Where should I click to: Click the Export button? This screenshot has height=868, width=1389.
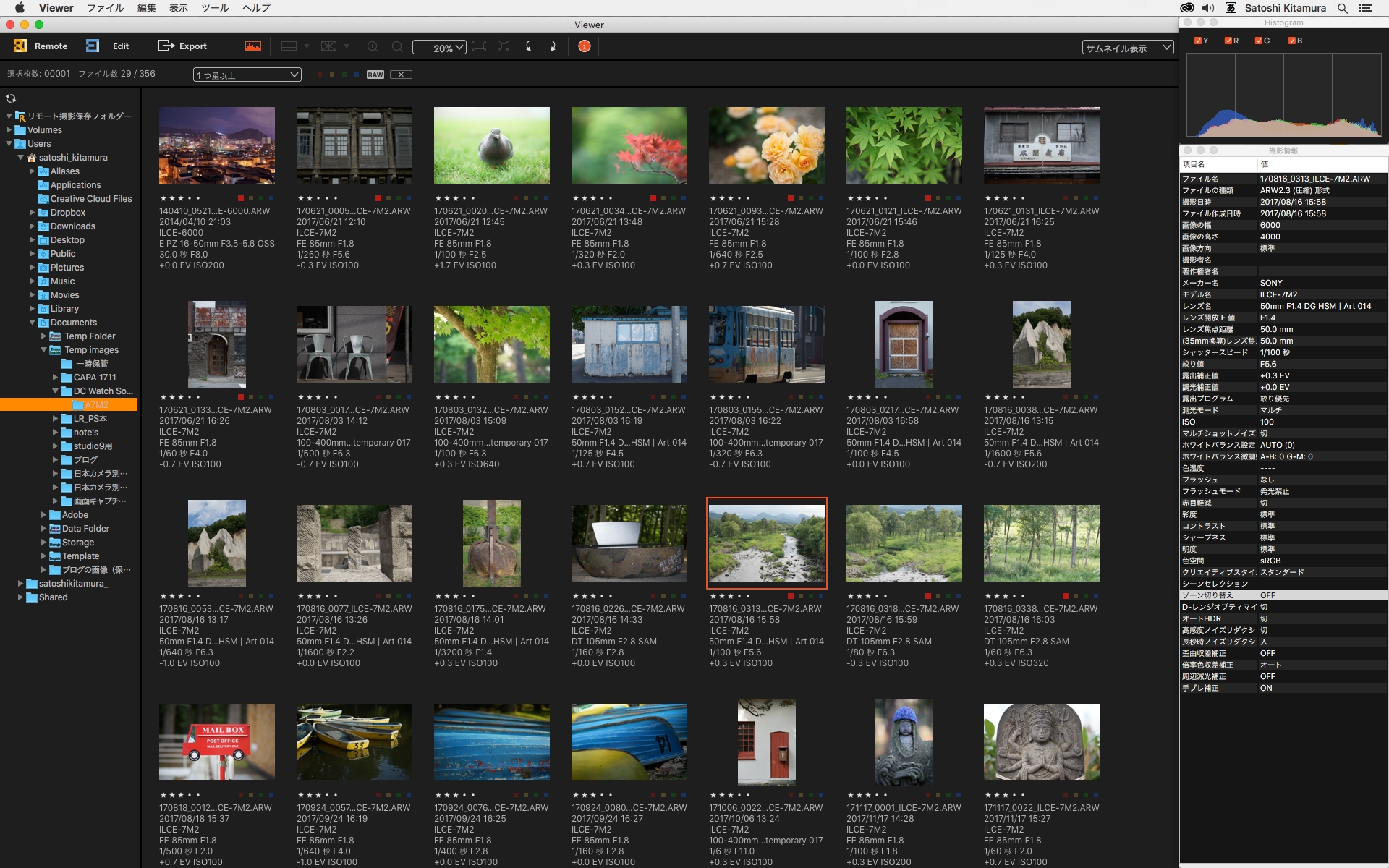pos(182,46)
